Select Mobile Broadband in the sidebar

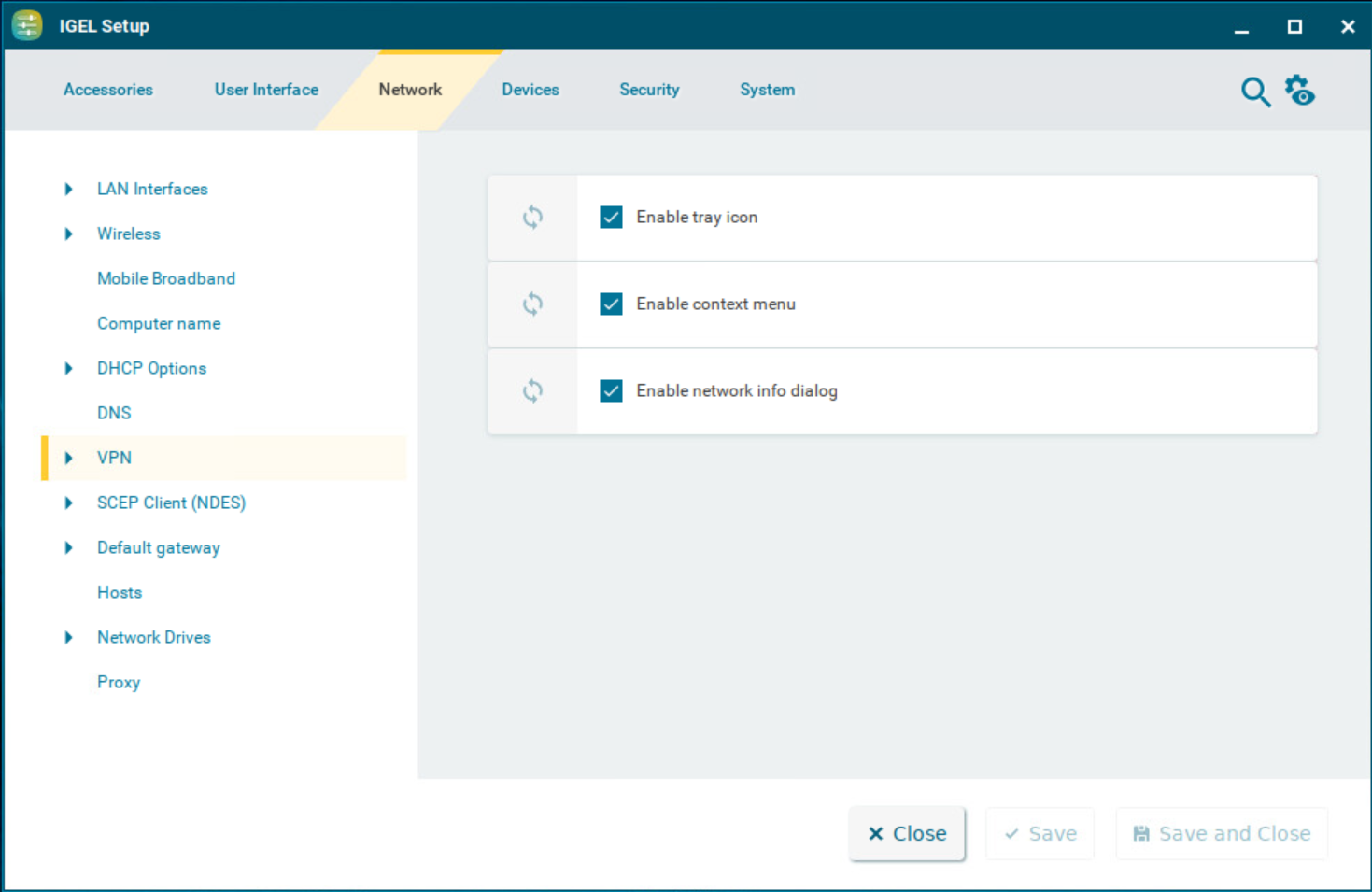[166, 279]
